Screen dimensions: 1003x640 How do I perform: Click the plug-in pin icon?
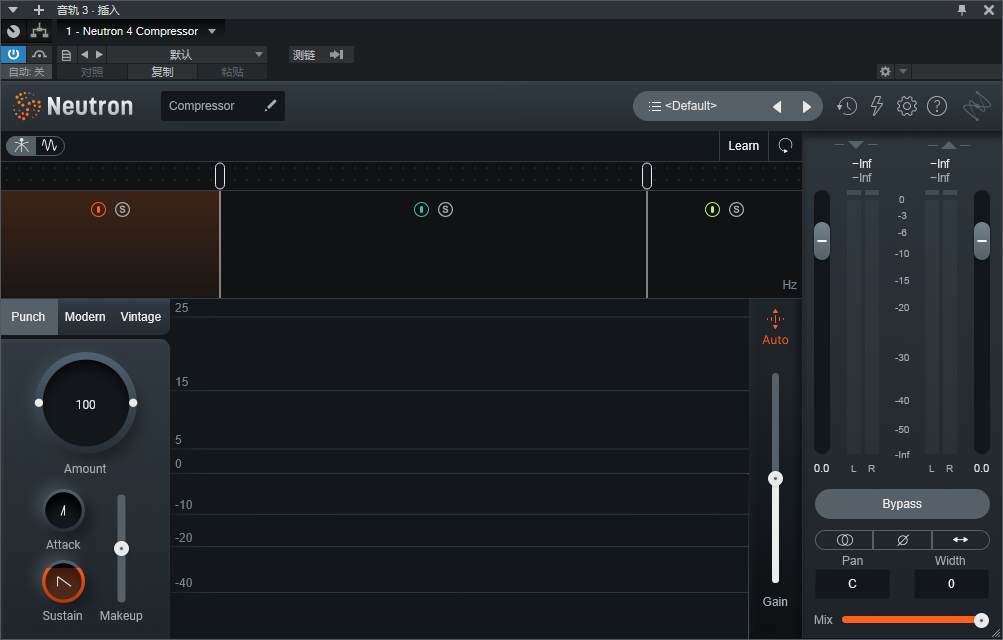(x=962, y=10)
